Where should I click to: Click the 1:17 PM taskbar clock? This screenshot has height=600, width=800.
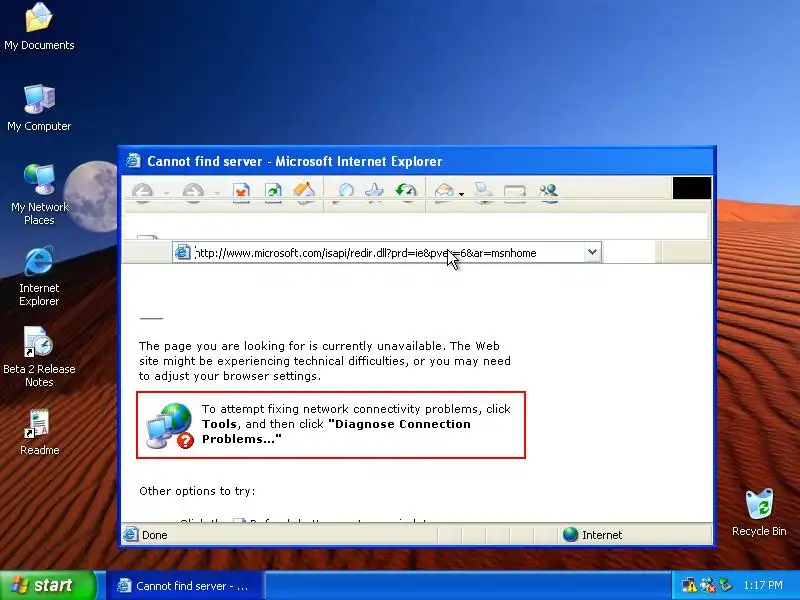tap(763, 585)
